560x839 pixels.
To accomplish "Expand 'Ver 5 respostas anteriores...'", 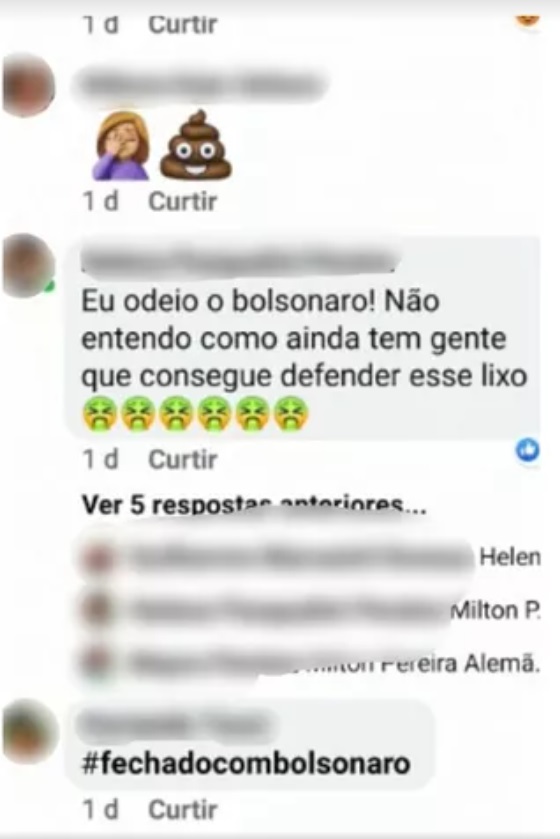I will [254, 506].
